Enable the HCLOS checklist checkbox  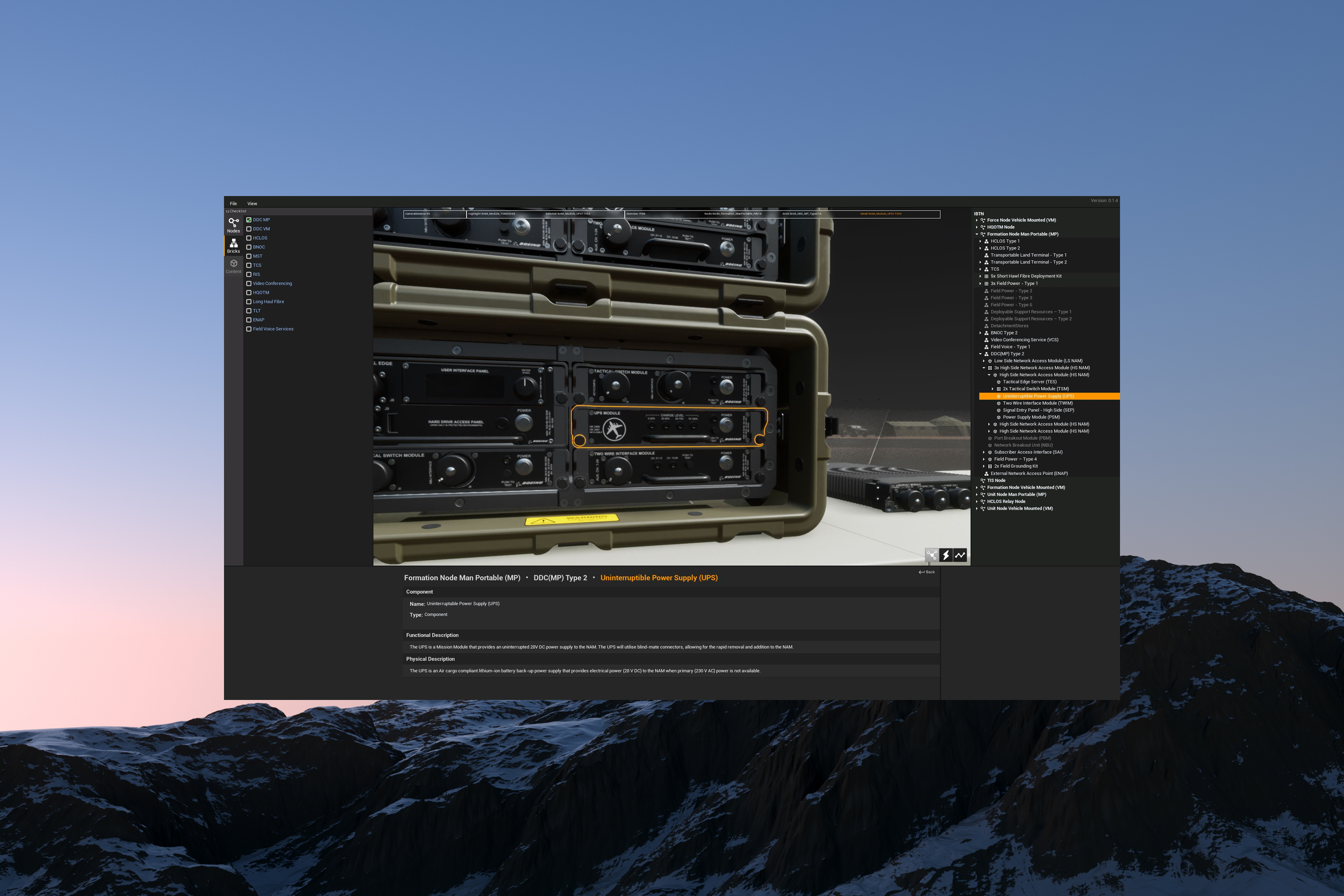(x=248, y=238)
